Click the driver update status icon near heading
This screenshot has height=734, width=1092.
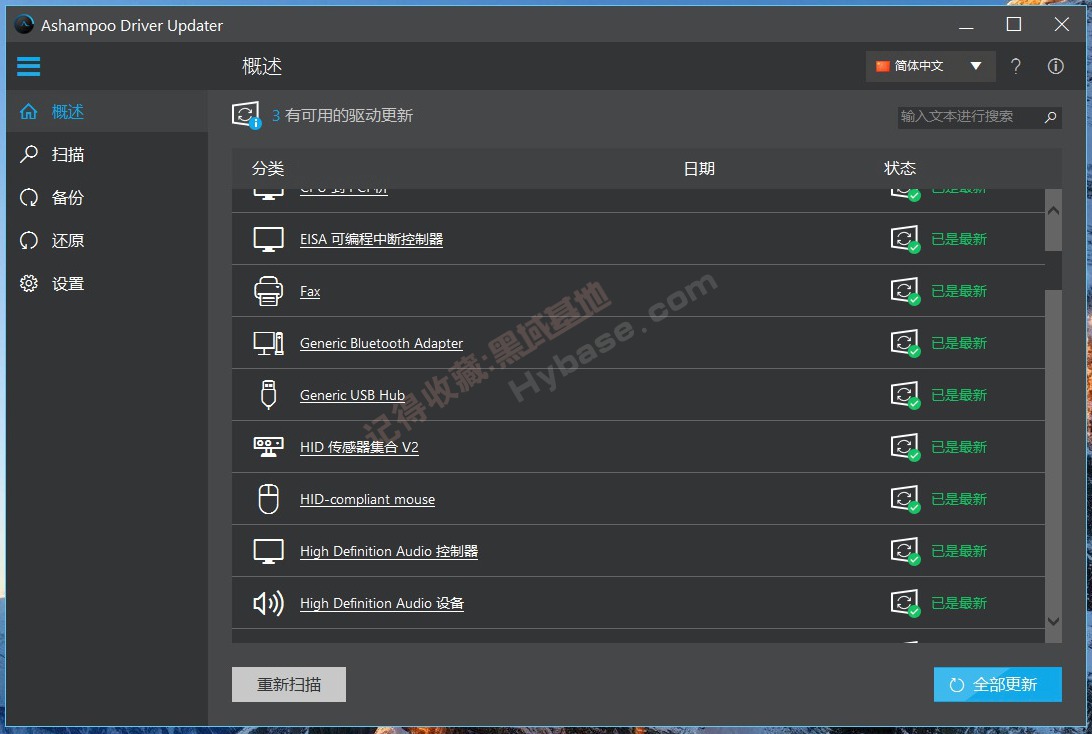click(x=247, y=115)
